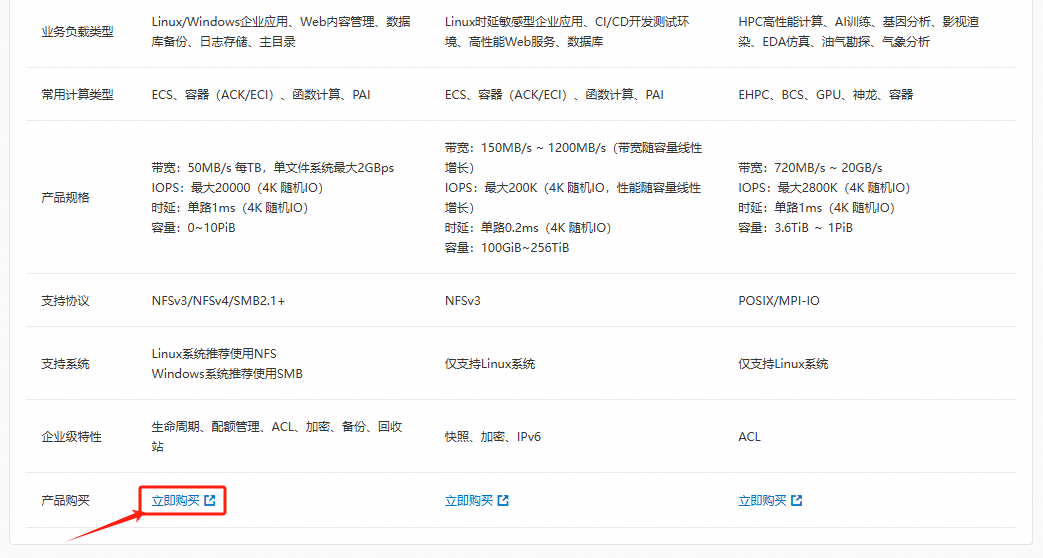Click the NFSv3 protocol cell

click(462, 301)
